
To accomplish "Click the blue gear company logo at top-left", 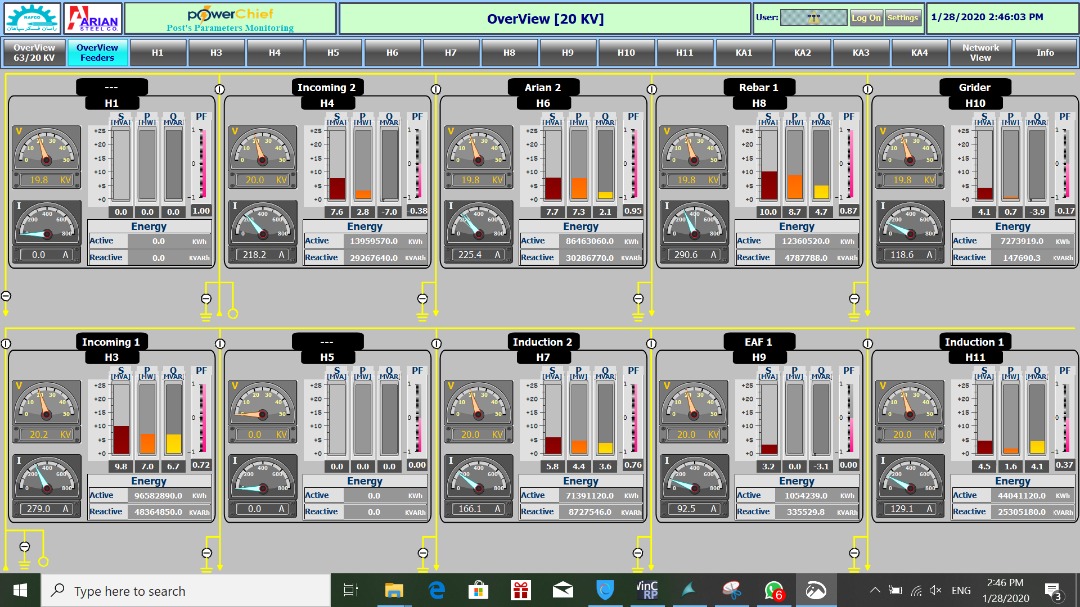I will click(x=31, y=18).
